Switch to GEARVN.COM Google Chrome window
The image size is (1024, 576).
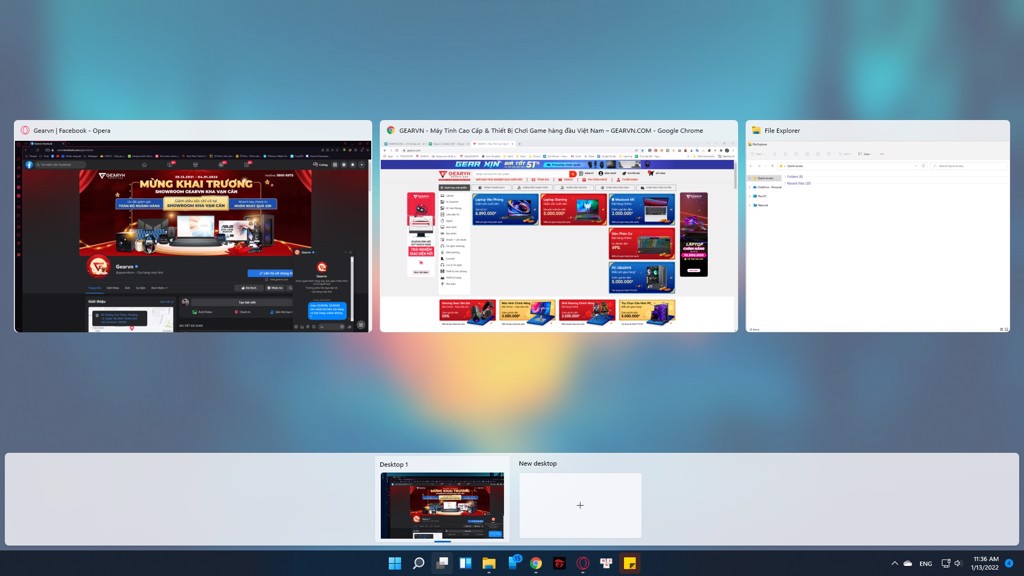pyautogui.click(x=559, y=226)
